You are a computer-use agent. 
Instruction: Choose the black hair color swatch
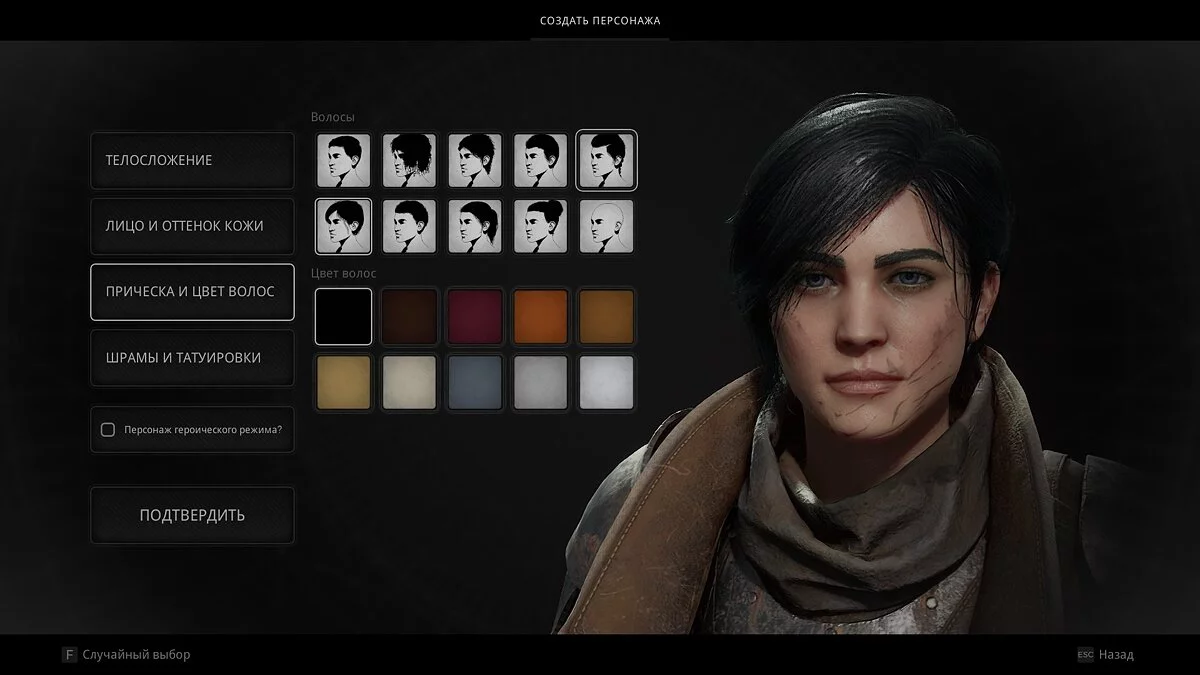[x=343, y=316]
